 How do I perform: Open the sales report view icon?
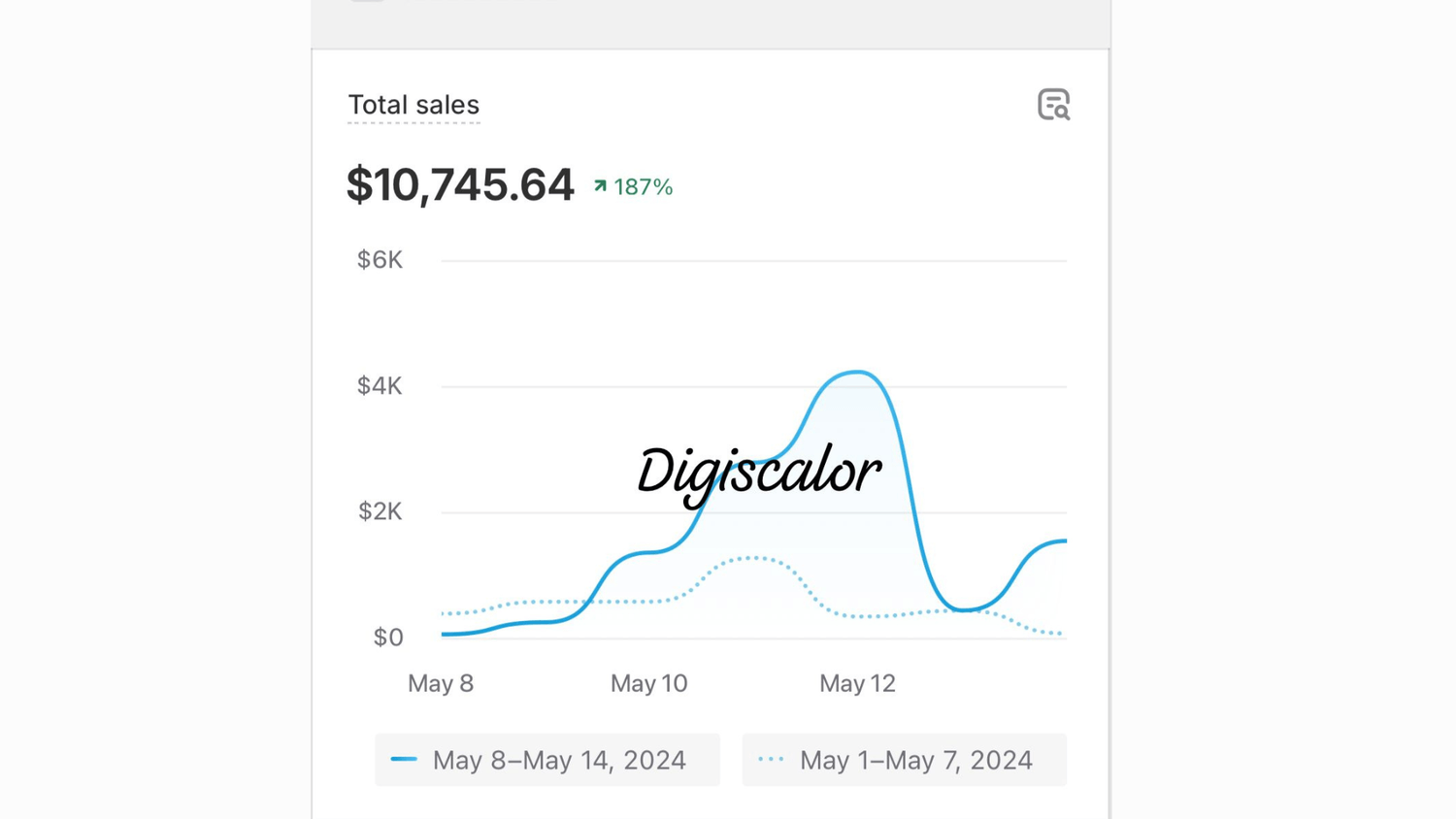click(x=1053, y=105)
